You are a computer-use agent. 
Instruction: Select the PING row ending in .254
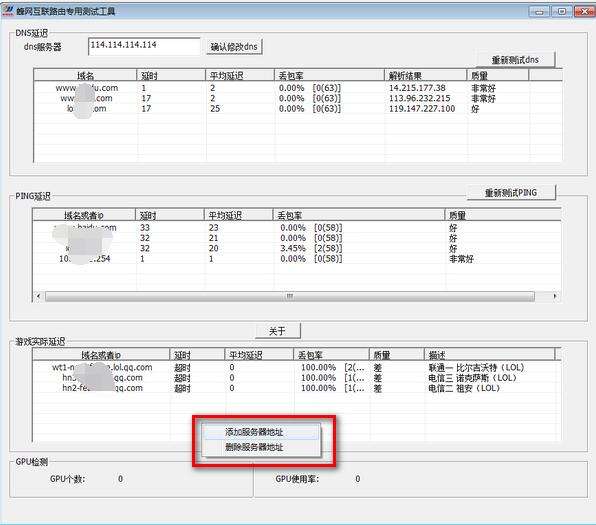coord(296,259)
